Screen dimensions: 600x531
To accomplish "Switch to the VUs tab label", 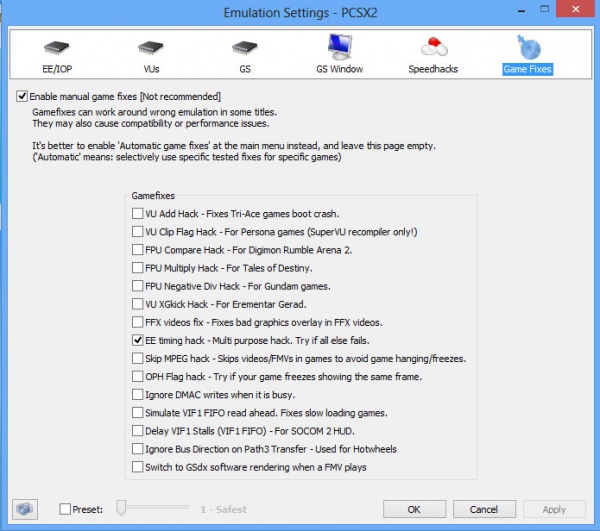I will click(x=151, y=69).
